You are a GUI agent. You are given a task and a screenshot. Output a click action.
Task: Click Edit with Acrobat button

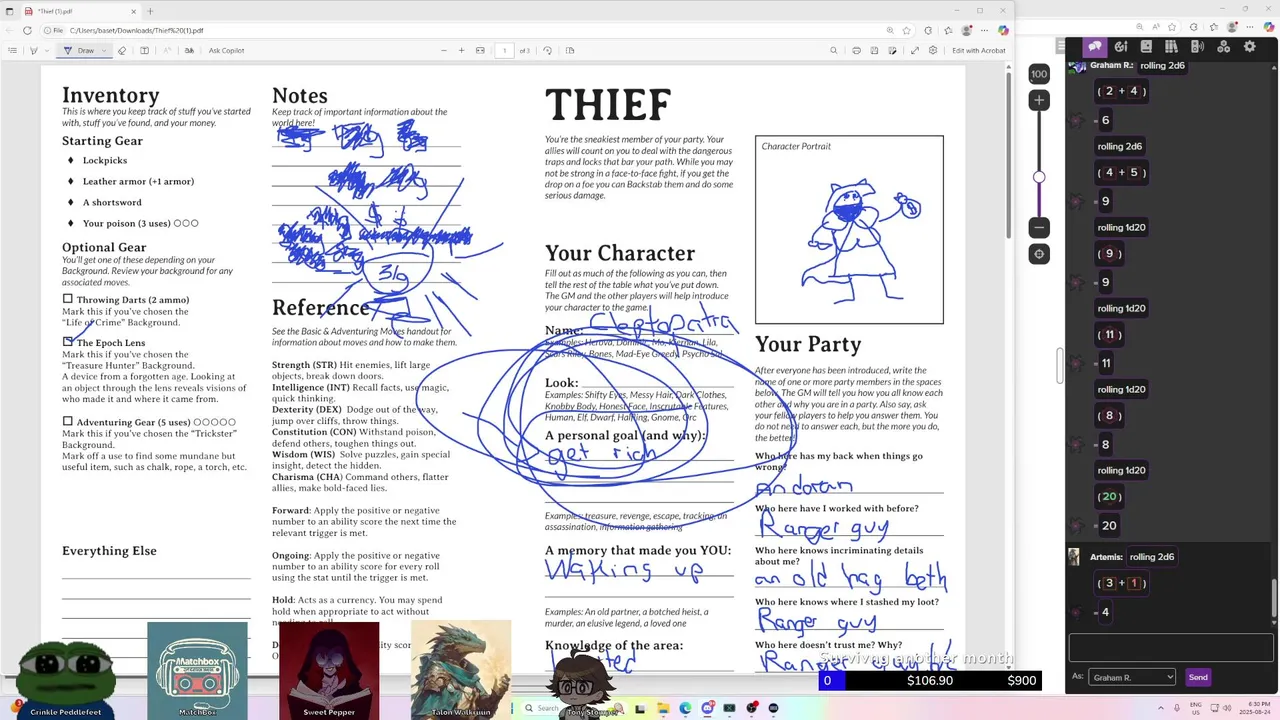(x=978, y=50)
